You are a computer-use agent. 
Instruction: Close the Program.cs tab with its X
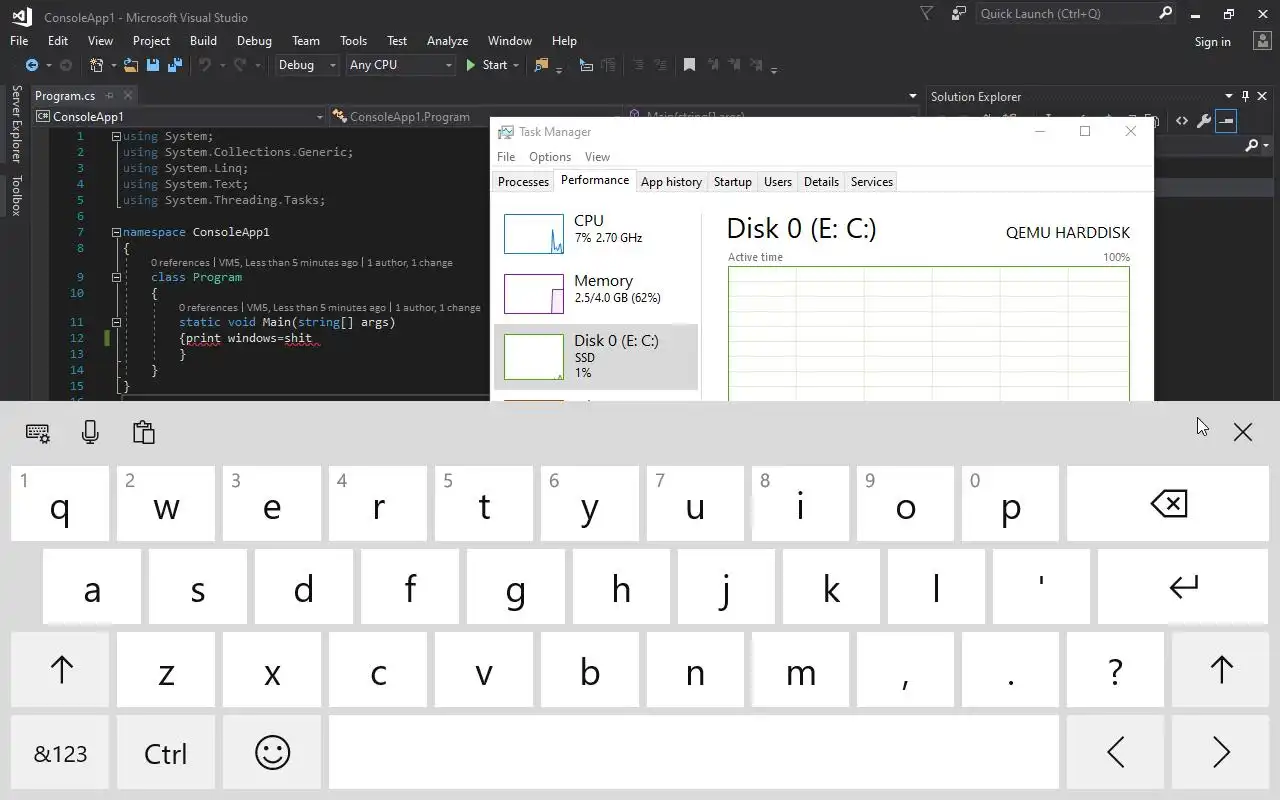point(128,96)
